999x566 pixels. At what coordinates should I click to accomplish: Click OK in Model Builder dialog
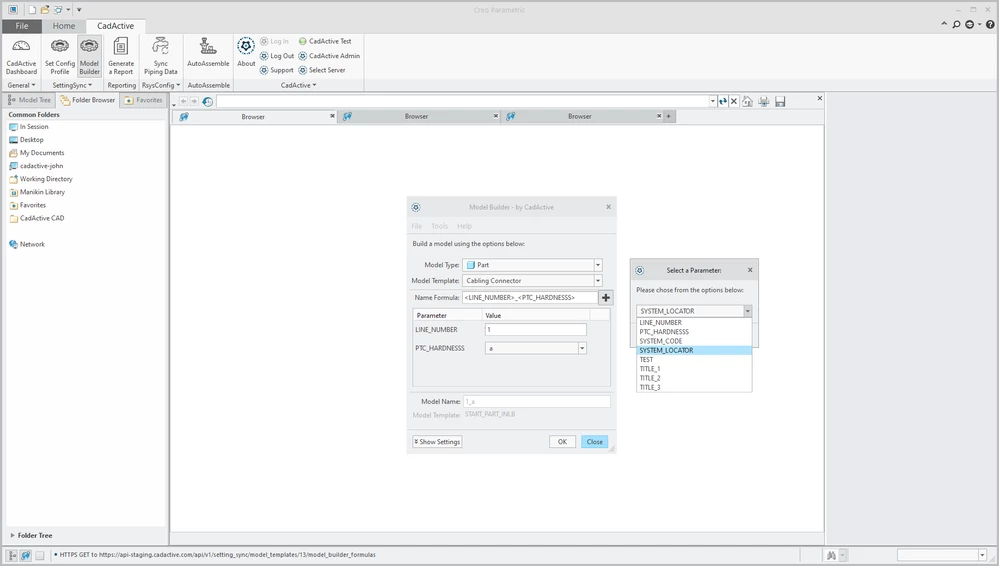tap(563, 442)
